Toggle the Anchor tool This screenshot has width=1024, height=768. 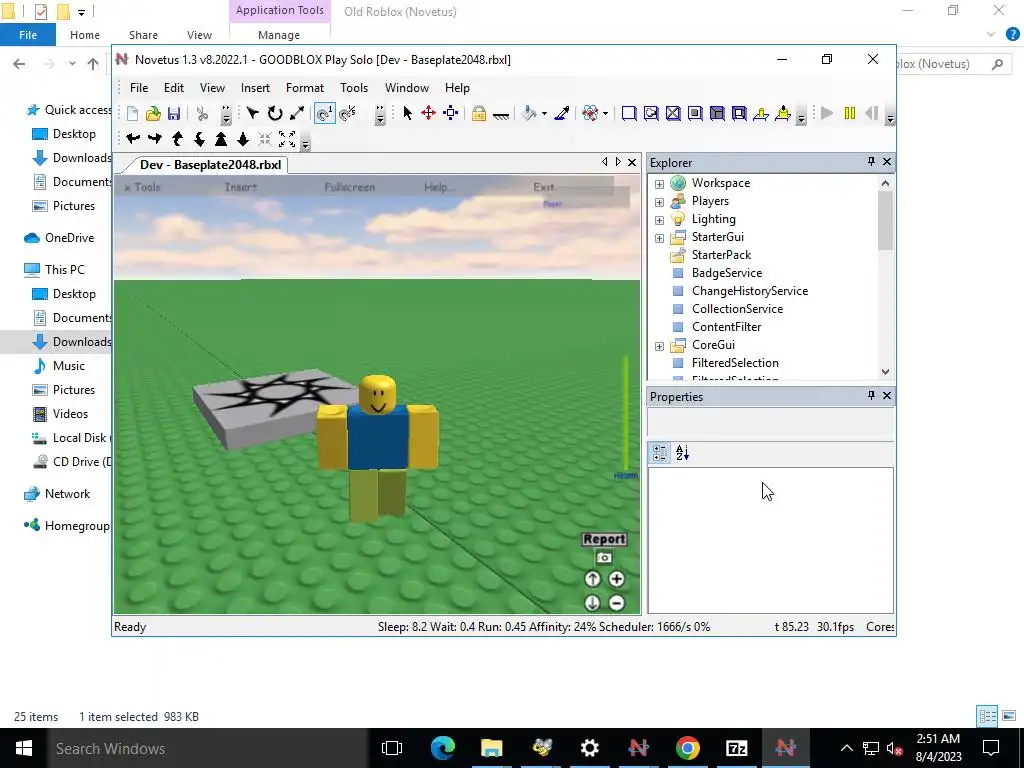(501, 115)
